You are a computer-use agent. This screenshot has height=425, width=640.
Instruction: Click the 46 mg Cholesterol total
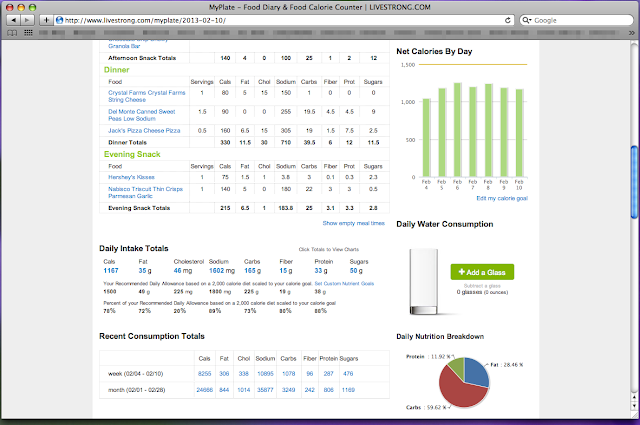tap(182, 271)
